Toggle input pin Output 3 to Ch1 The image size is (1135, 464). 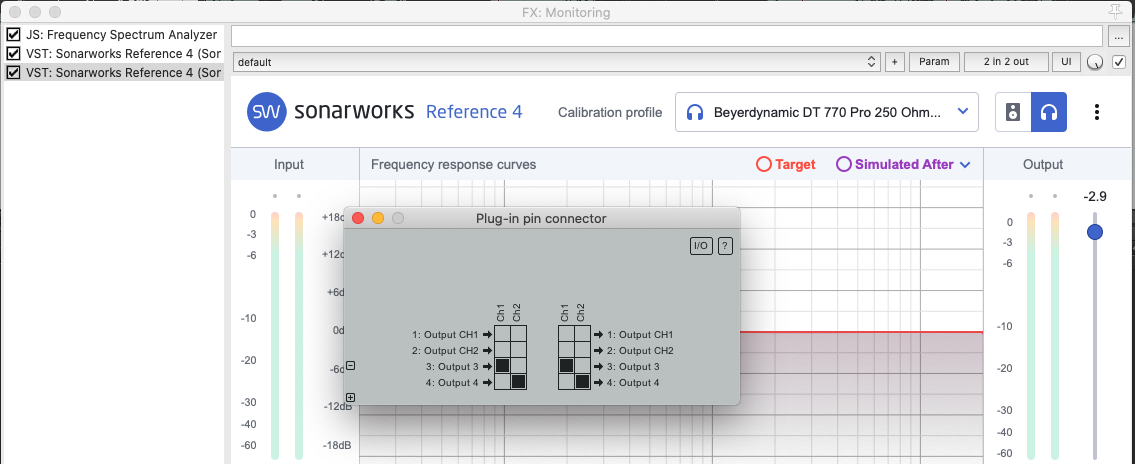(x=502, y=366)
